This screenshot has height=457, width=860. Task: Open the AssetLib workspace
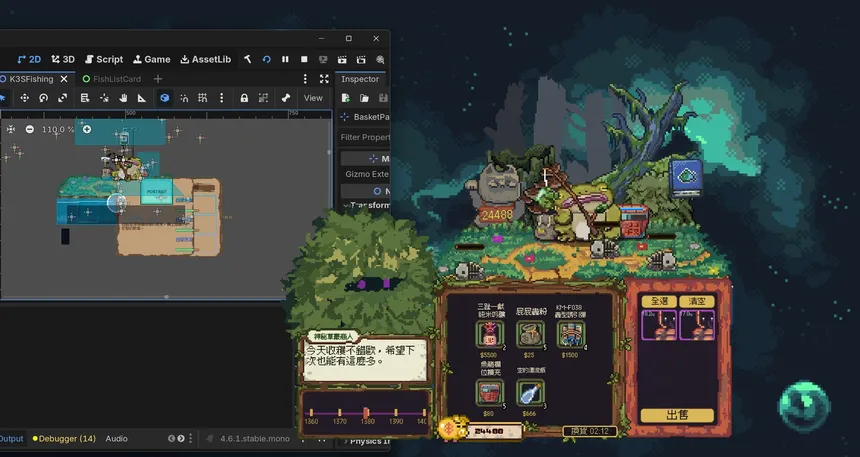[206, 59]
